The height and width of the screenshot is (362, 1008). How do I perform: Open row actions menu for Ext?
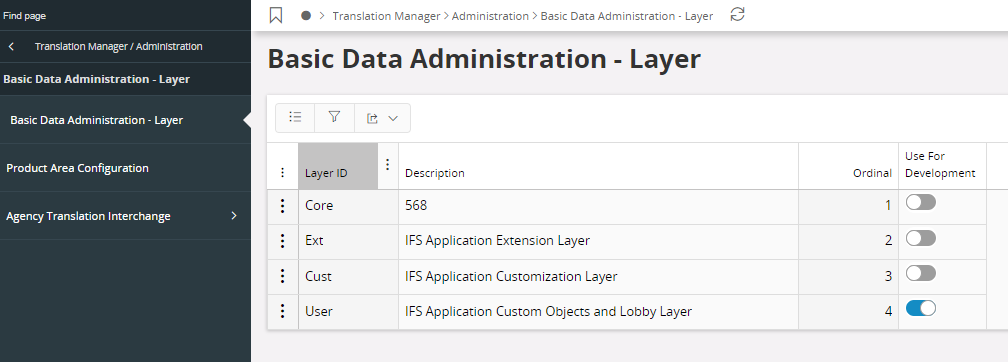point(282,241)
